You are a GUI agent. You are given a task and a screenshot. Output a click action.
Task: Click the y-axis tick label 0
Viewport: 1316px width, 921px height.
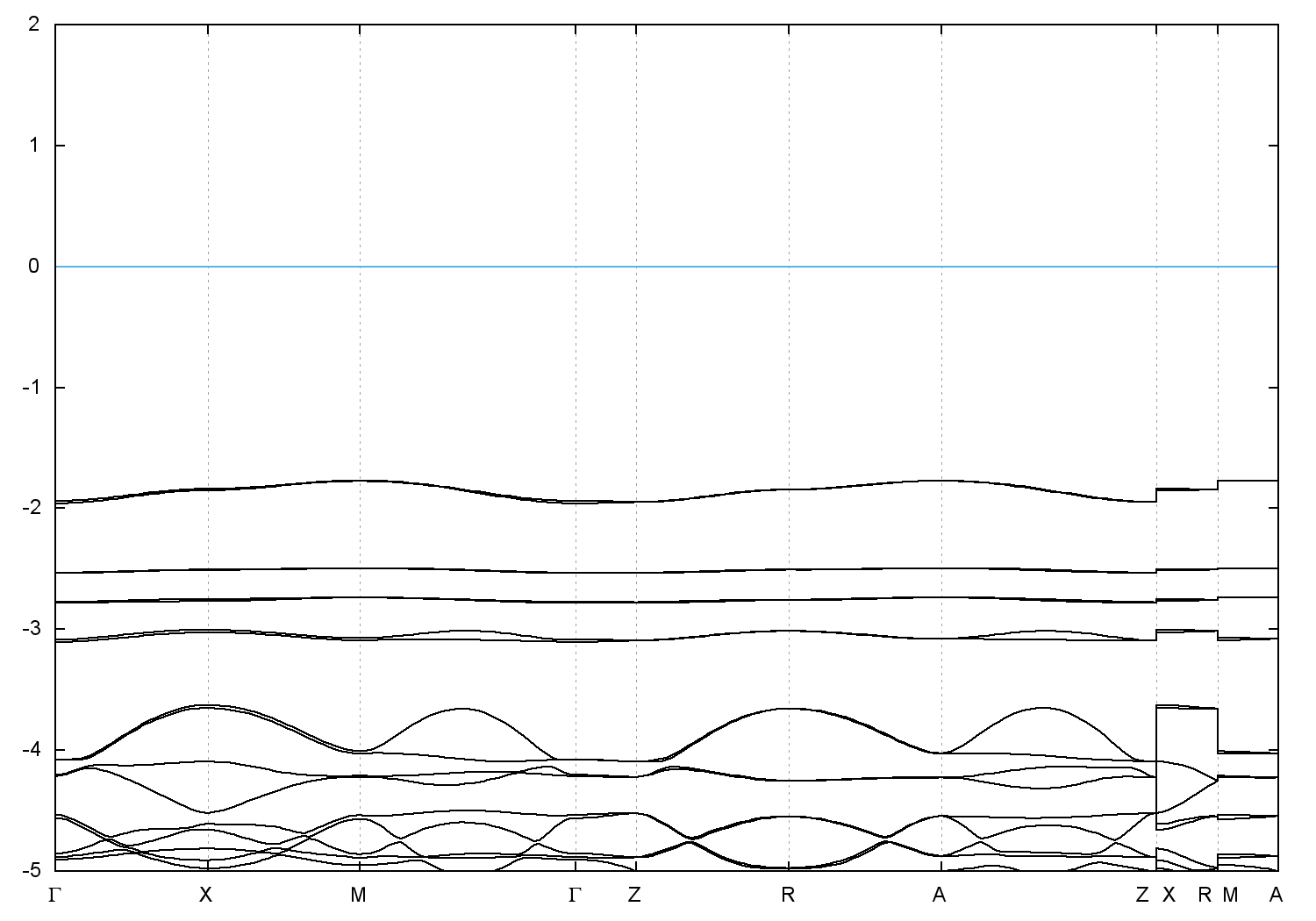[34, 266]
